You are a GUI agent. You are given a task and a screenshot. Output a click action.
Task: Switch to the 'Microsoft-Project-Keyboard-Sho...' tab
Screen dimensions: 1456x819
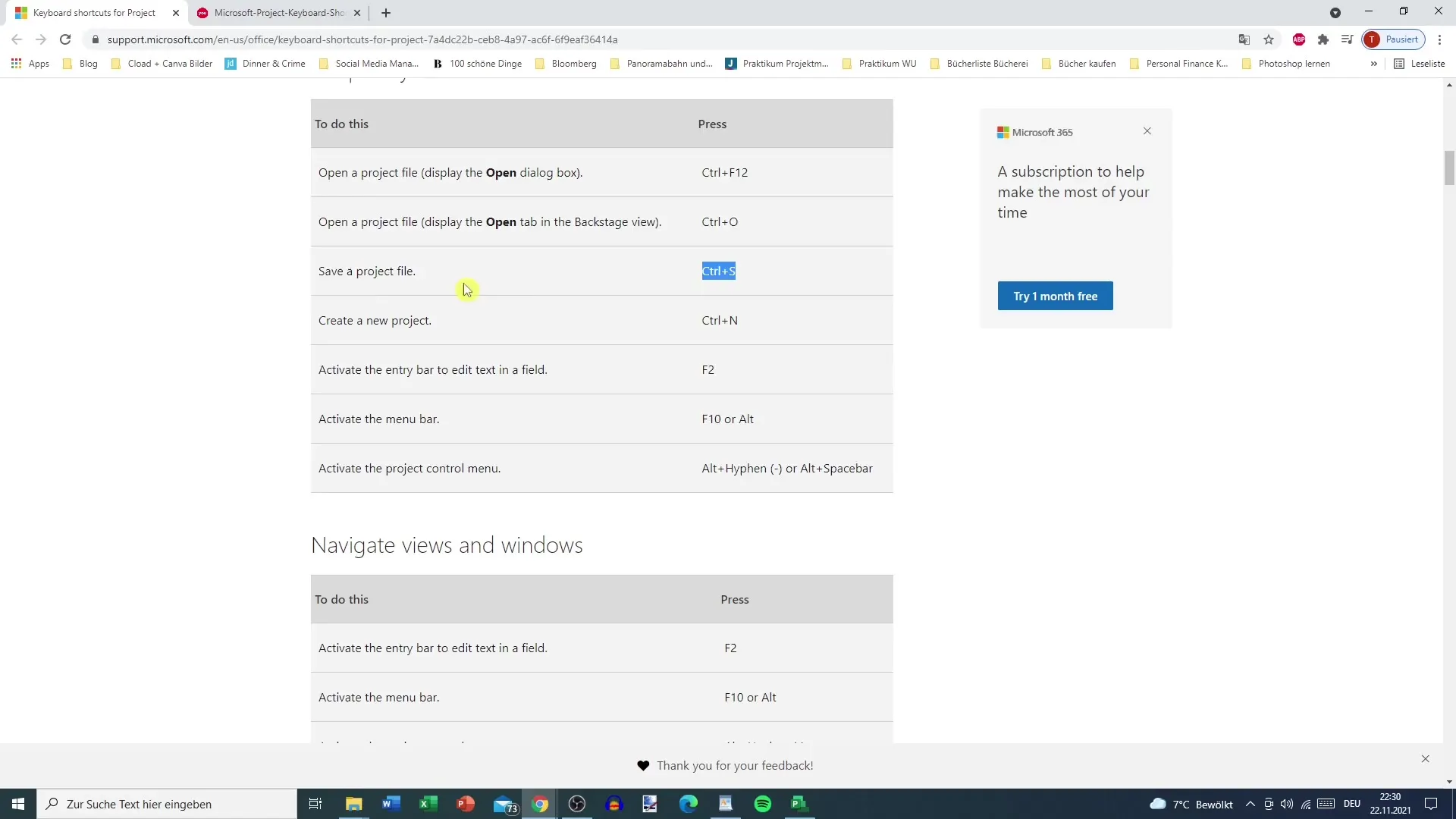point(278,12)
